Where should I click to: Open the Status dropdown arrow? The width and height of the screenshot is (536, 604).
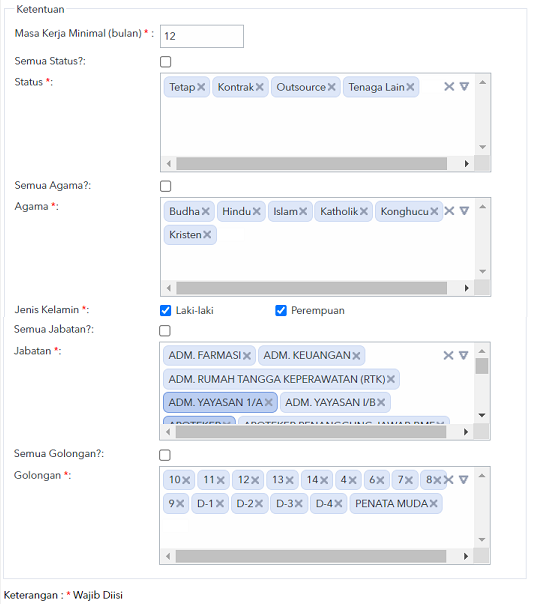pos(464,87)
